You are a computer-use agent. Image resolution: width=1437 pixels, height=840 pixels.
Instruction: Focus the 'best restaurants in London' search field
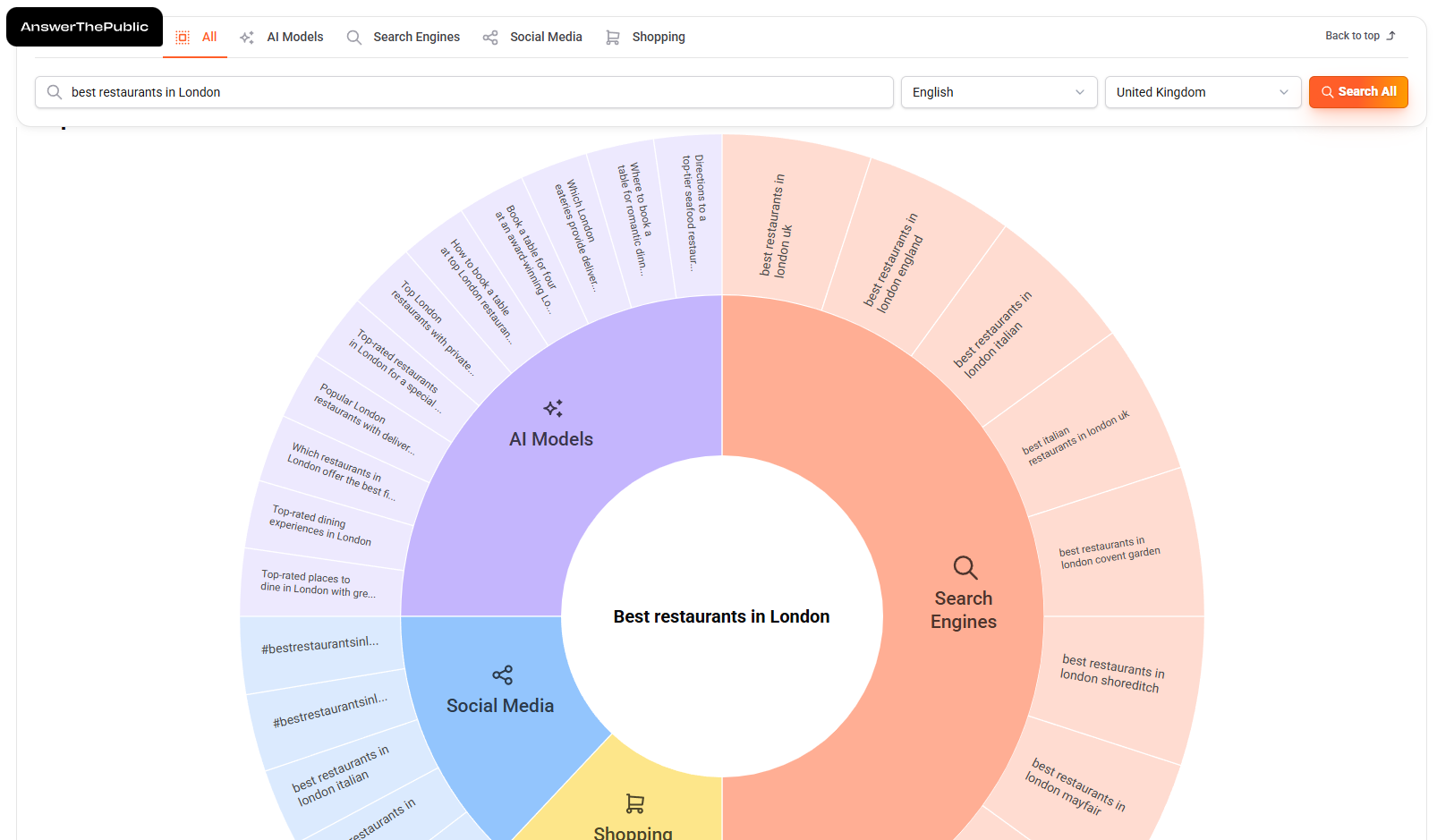pyautogui.click(x=464, y=92)
